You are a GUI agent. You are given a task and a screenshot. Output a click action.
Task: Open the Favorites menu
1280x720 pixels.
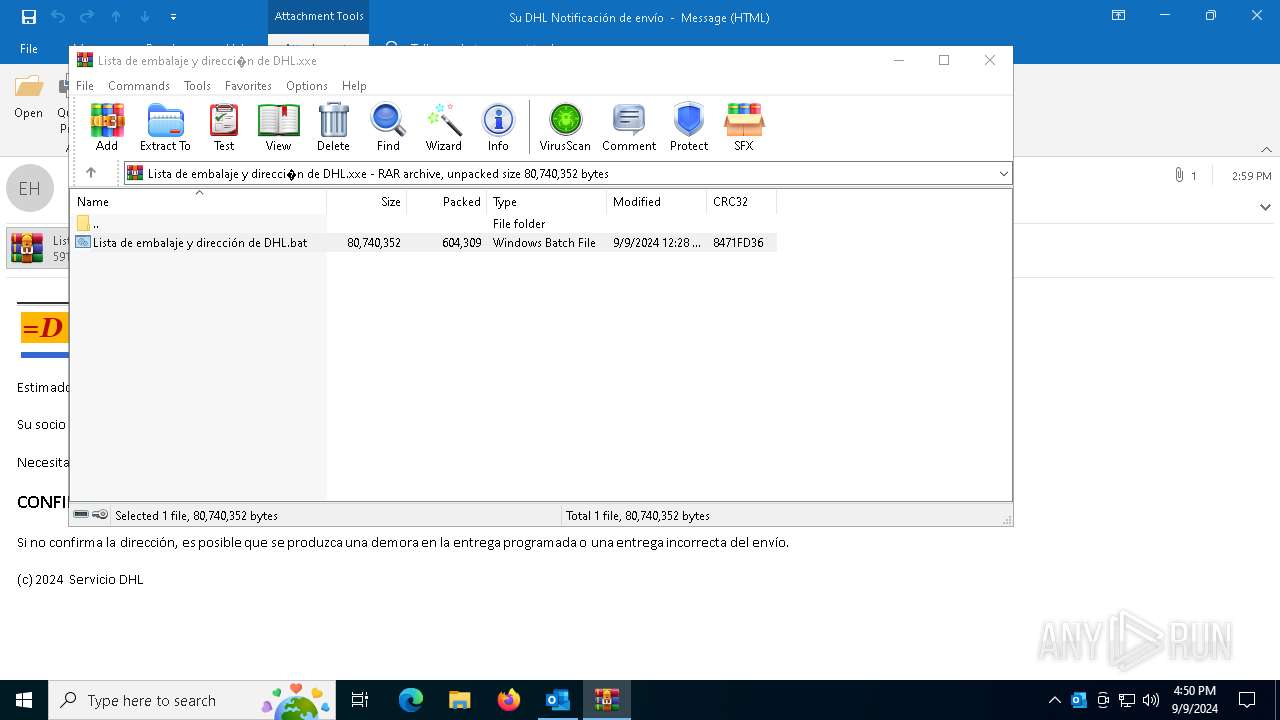[248, 86]
